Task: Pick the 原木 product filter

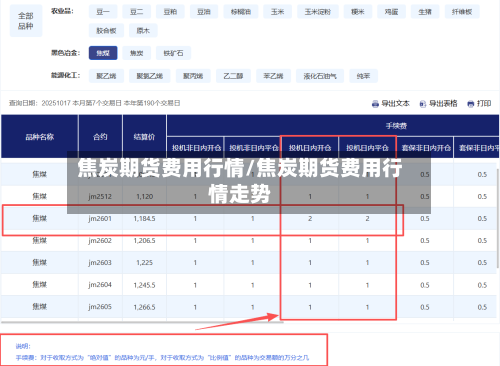Action: pyautogui.click(x=143, y=31)
